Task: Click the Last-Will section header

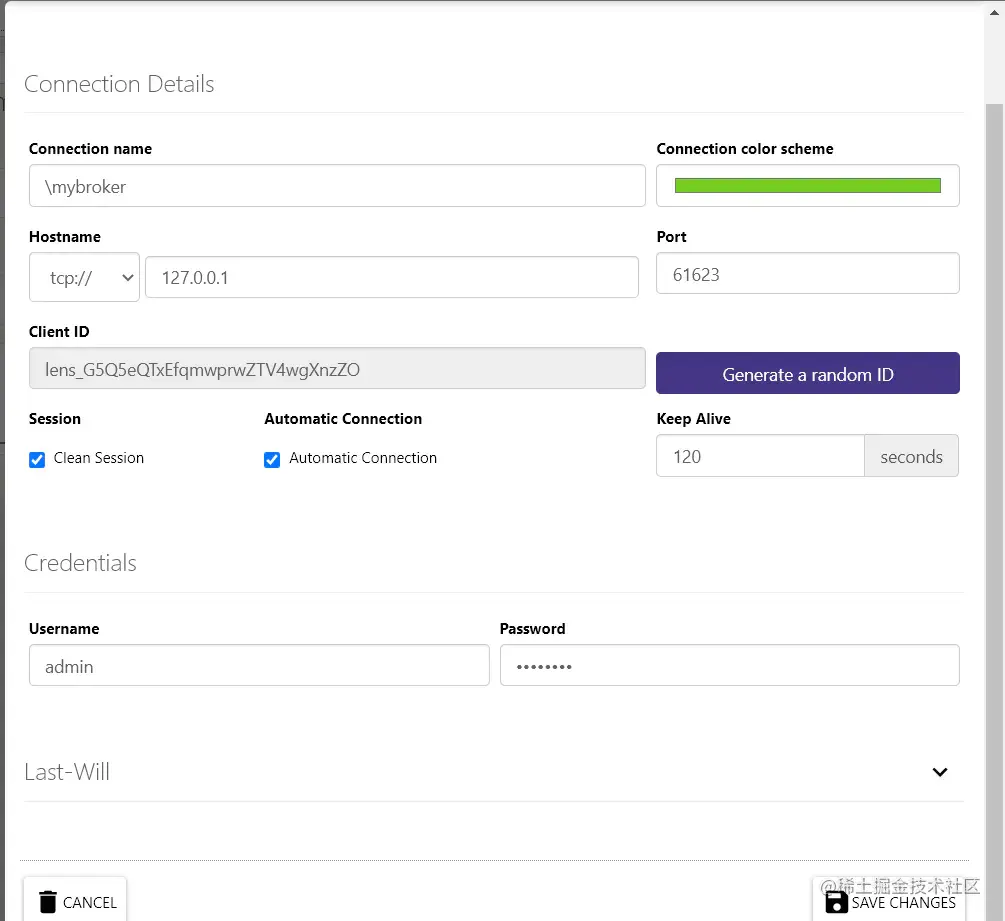Action: pyautogui.click(x=67, y=772)
